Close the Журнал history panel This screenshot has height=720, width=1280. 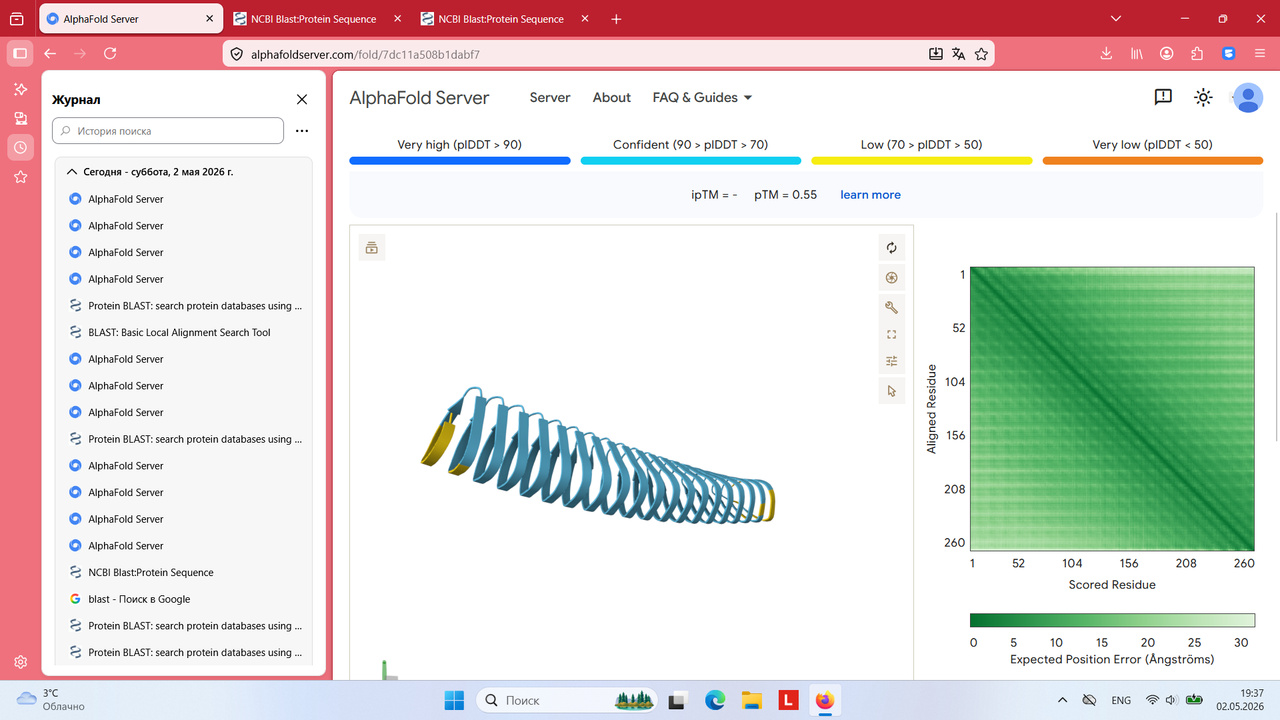click(302, 100)
